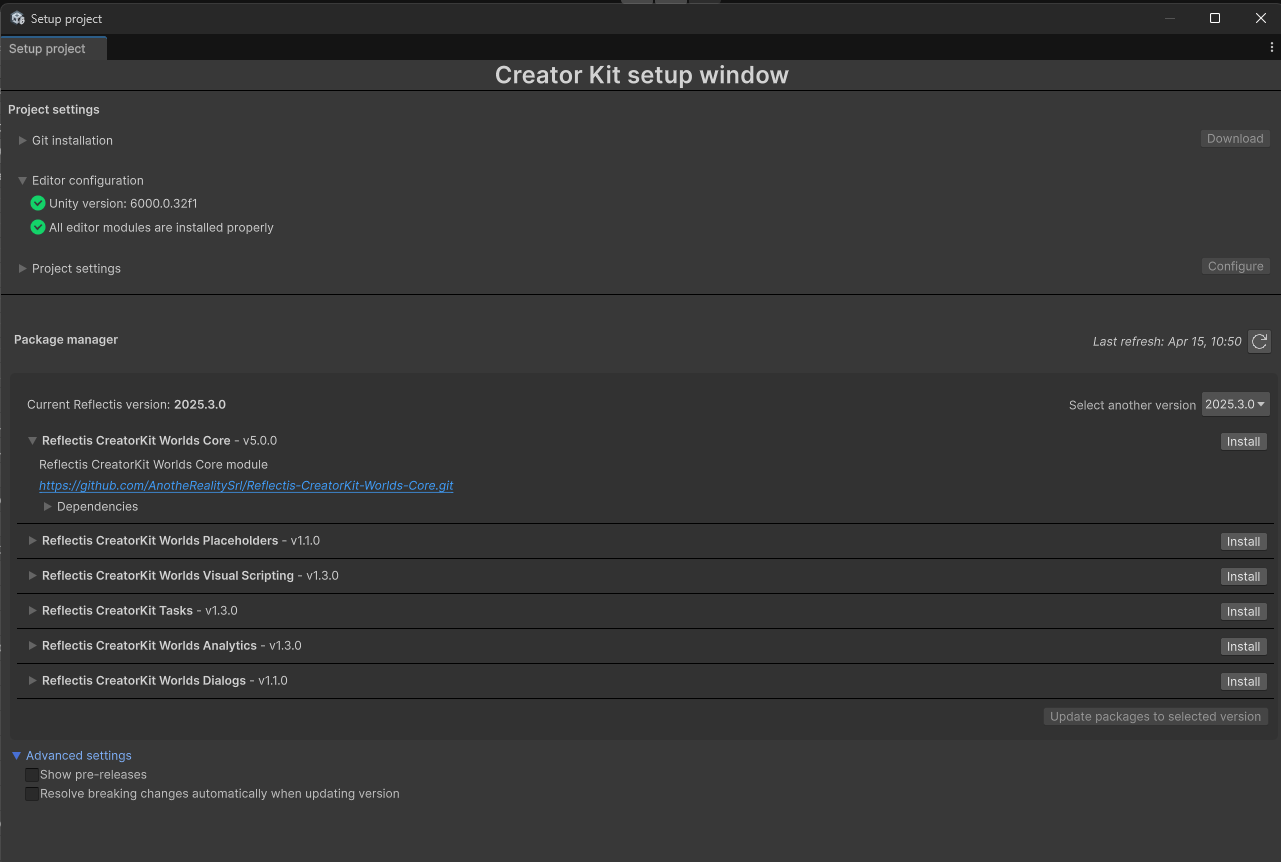1281x862 pixels.
Task: Install Reflectis CreatorKit Worlds Core package
Action: tap(1243, 442)
